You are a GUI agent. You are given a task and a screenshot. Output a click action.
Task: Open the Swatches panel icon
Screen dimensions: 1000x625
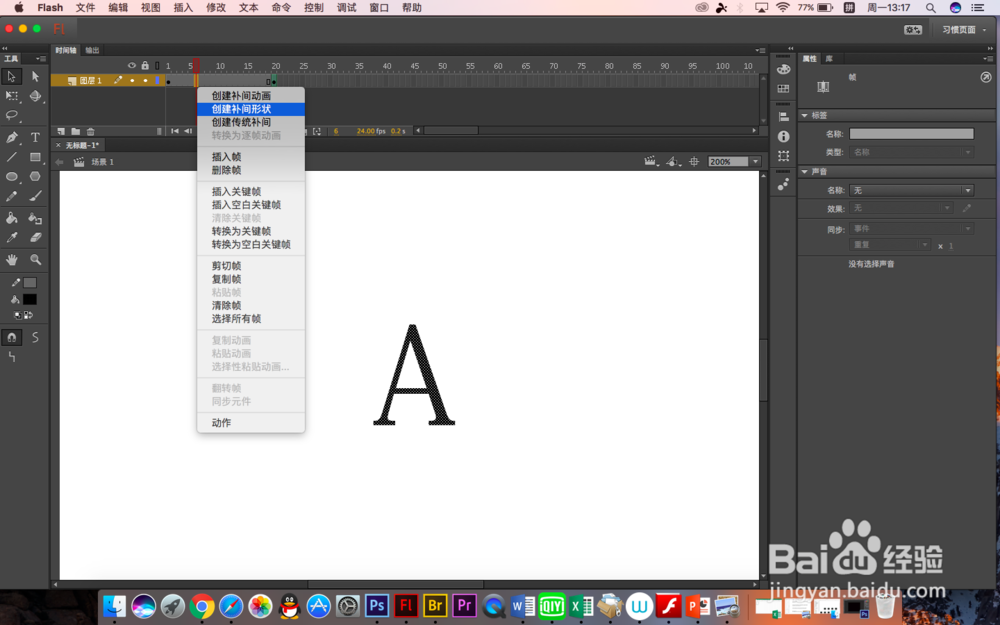(783, 89)
